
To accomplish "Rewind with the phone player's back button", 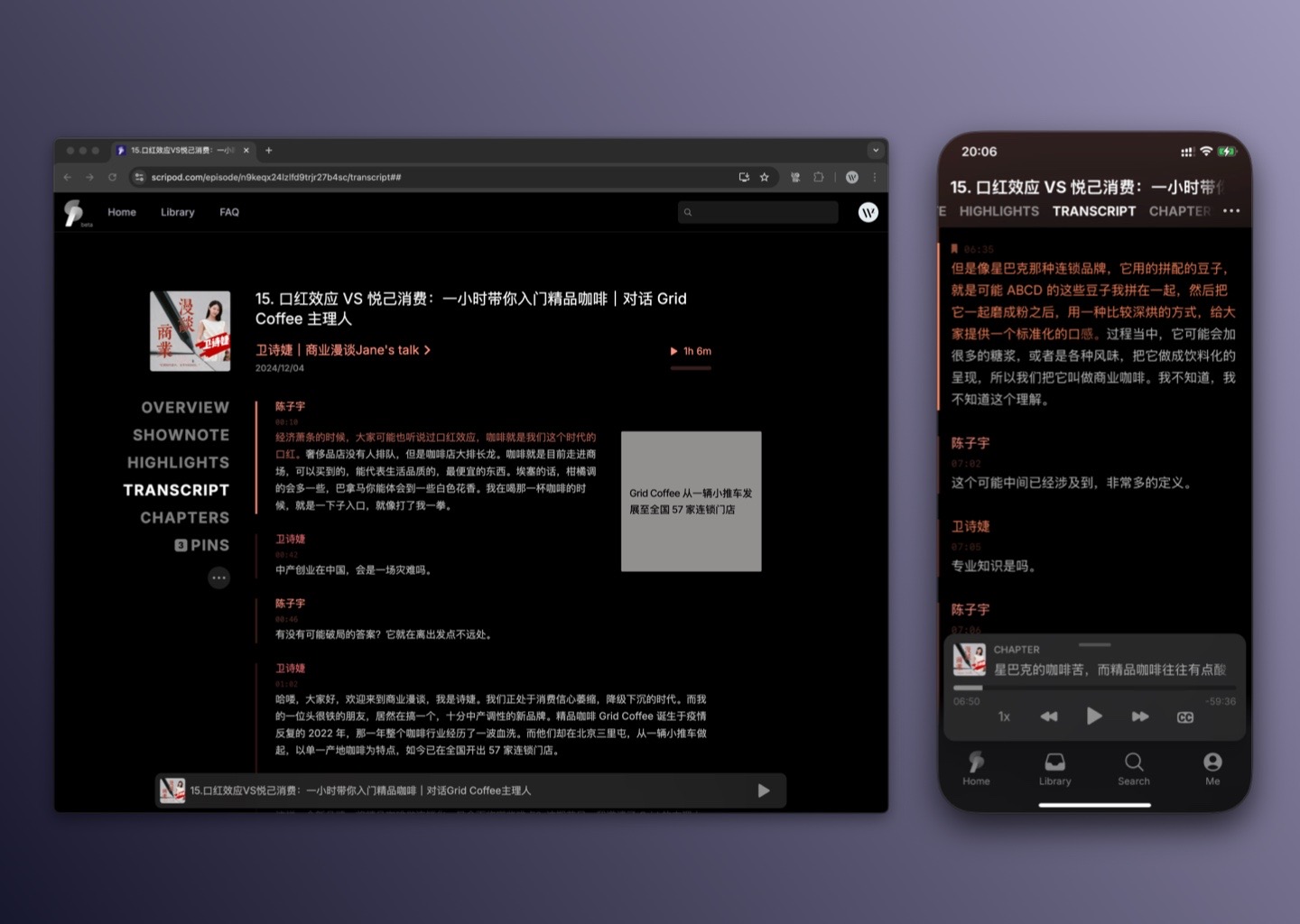I will pyautogui.click(x=1048, y=716).
